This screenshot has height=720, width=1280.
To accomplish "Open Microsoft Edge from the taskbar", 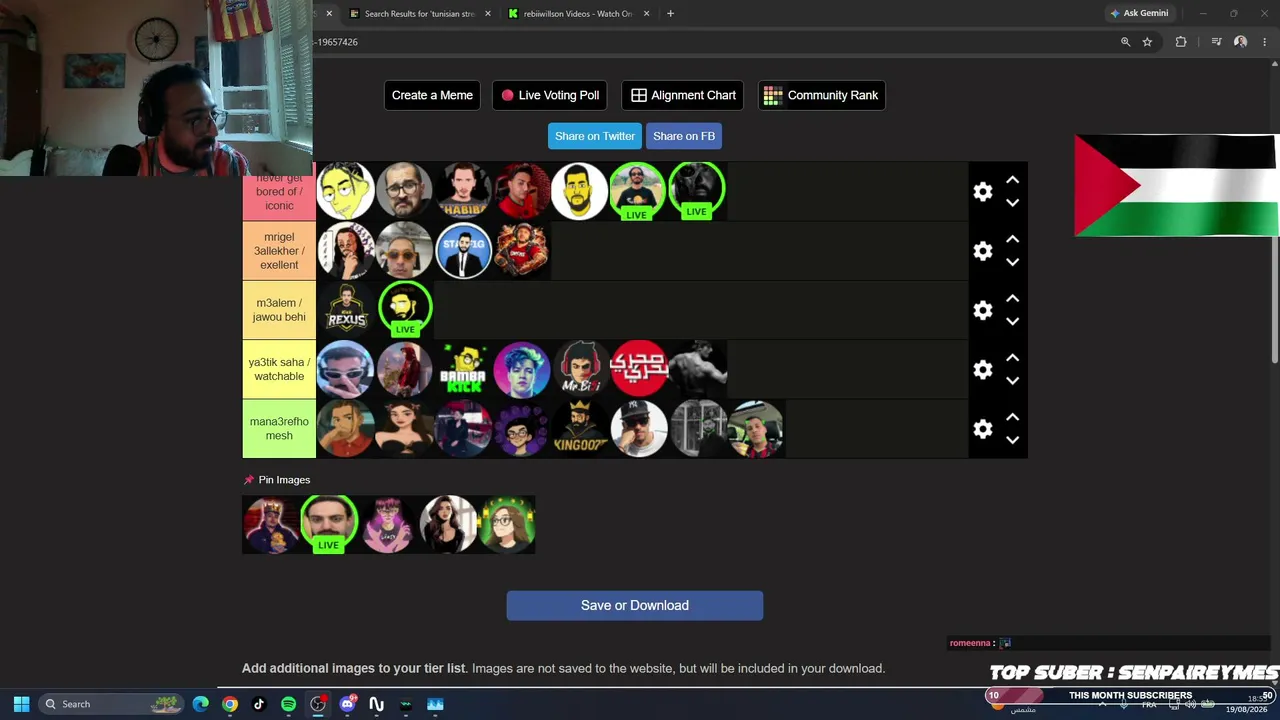I will pyautogui.click(x=201, y=704).
